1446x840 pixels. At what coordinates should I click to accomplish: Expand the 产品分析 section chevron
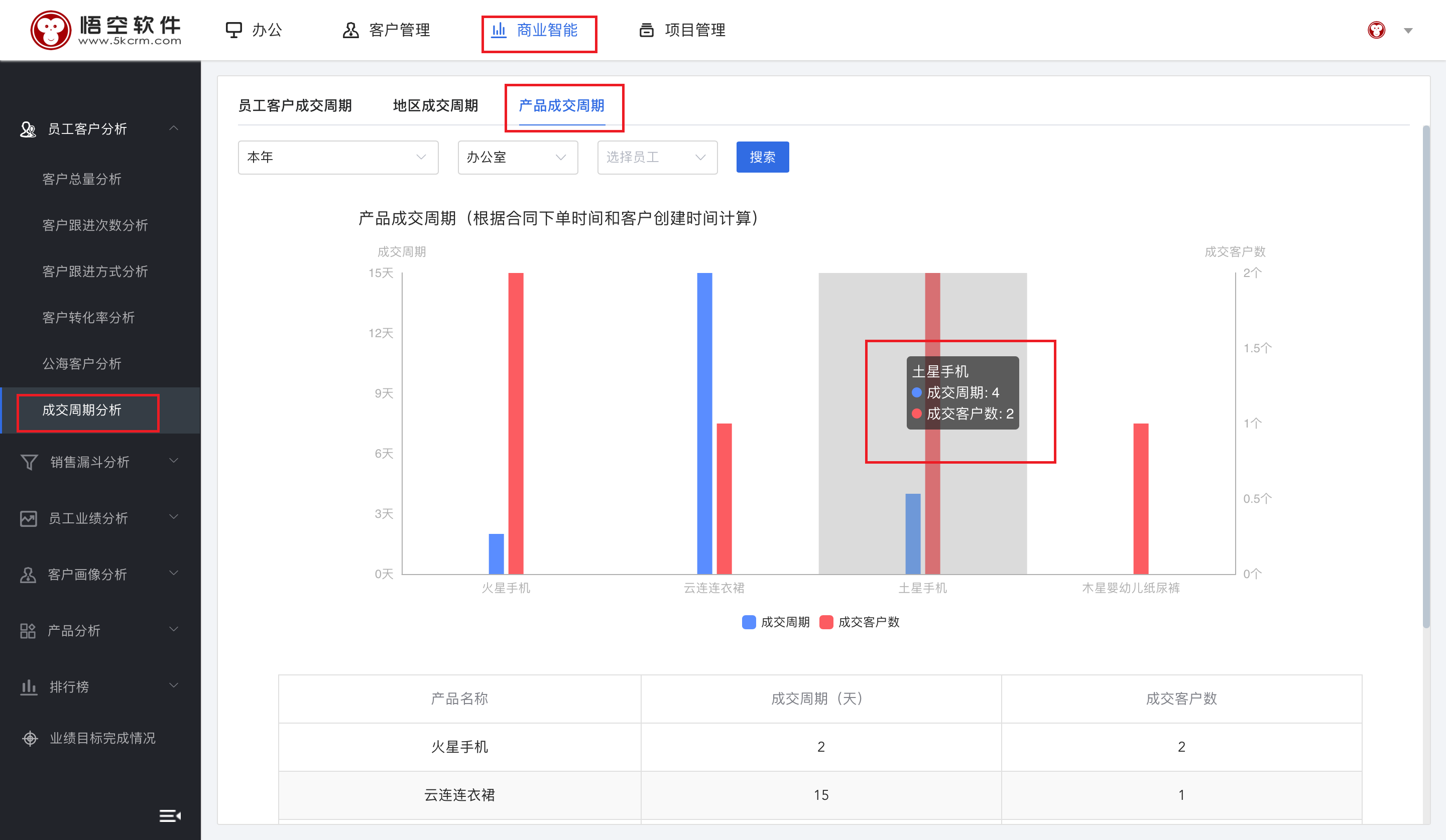(x=174, y=629)
